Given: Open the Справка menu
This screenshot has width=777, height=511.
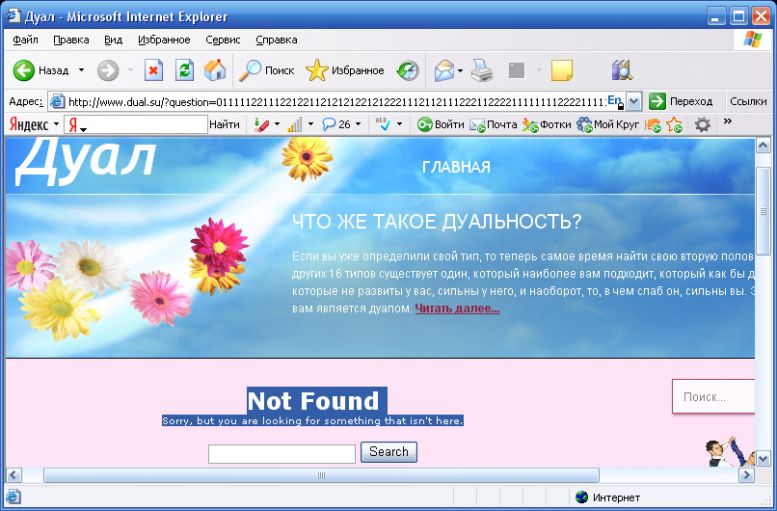Looking at the screenshot, I should click(277, 40).
